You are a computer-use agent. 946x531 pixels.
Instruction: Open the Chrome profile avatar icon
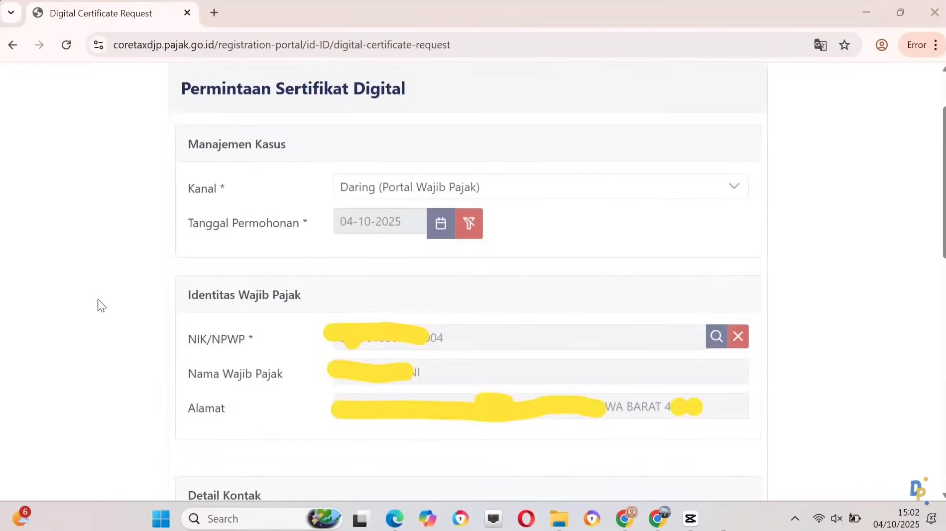[882, 45]
